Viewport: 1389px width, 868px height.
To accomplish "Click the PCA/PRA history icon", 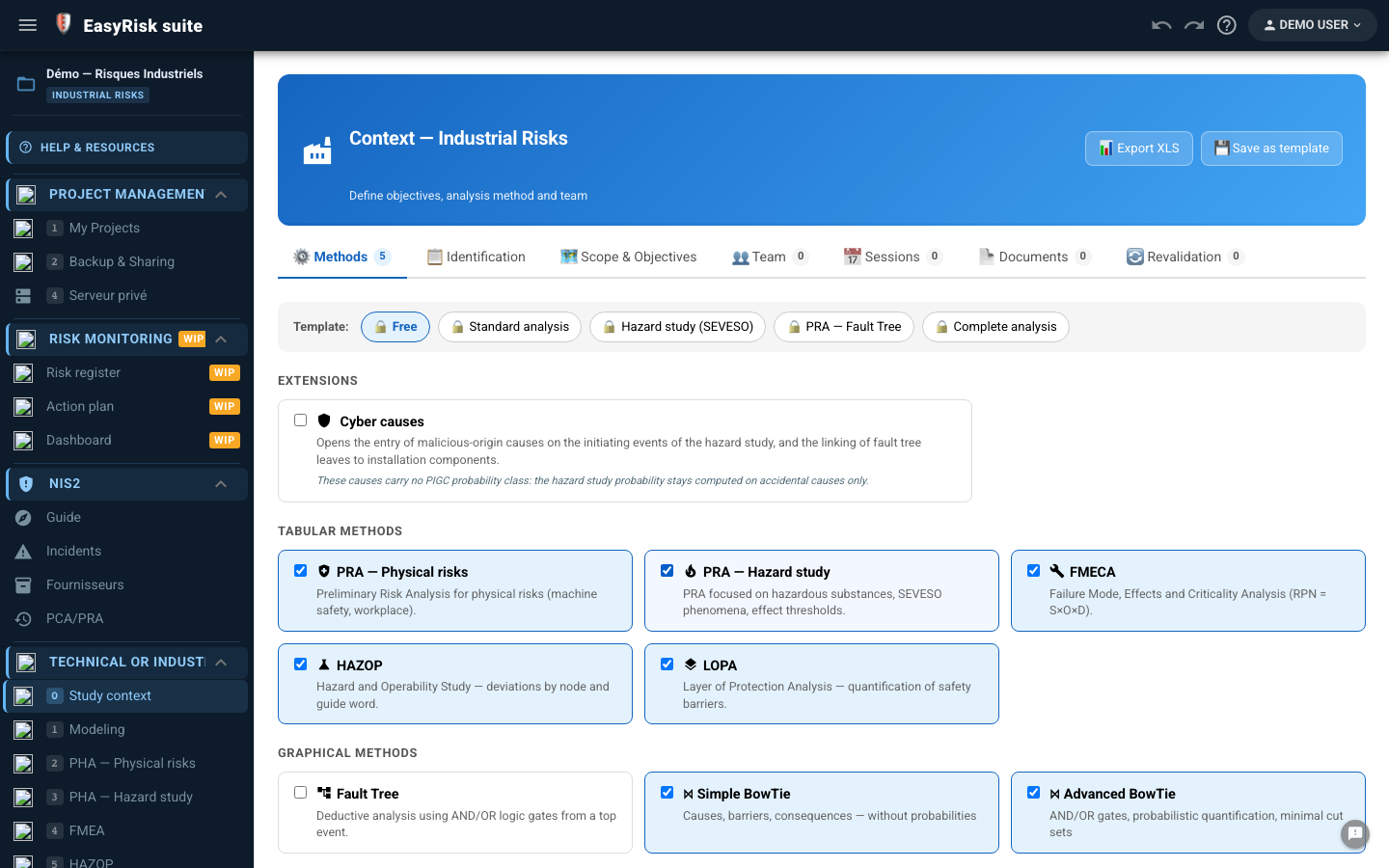I will coord(23,619).
